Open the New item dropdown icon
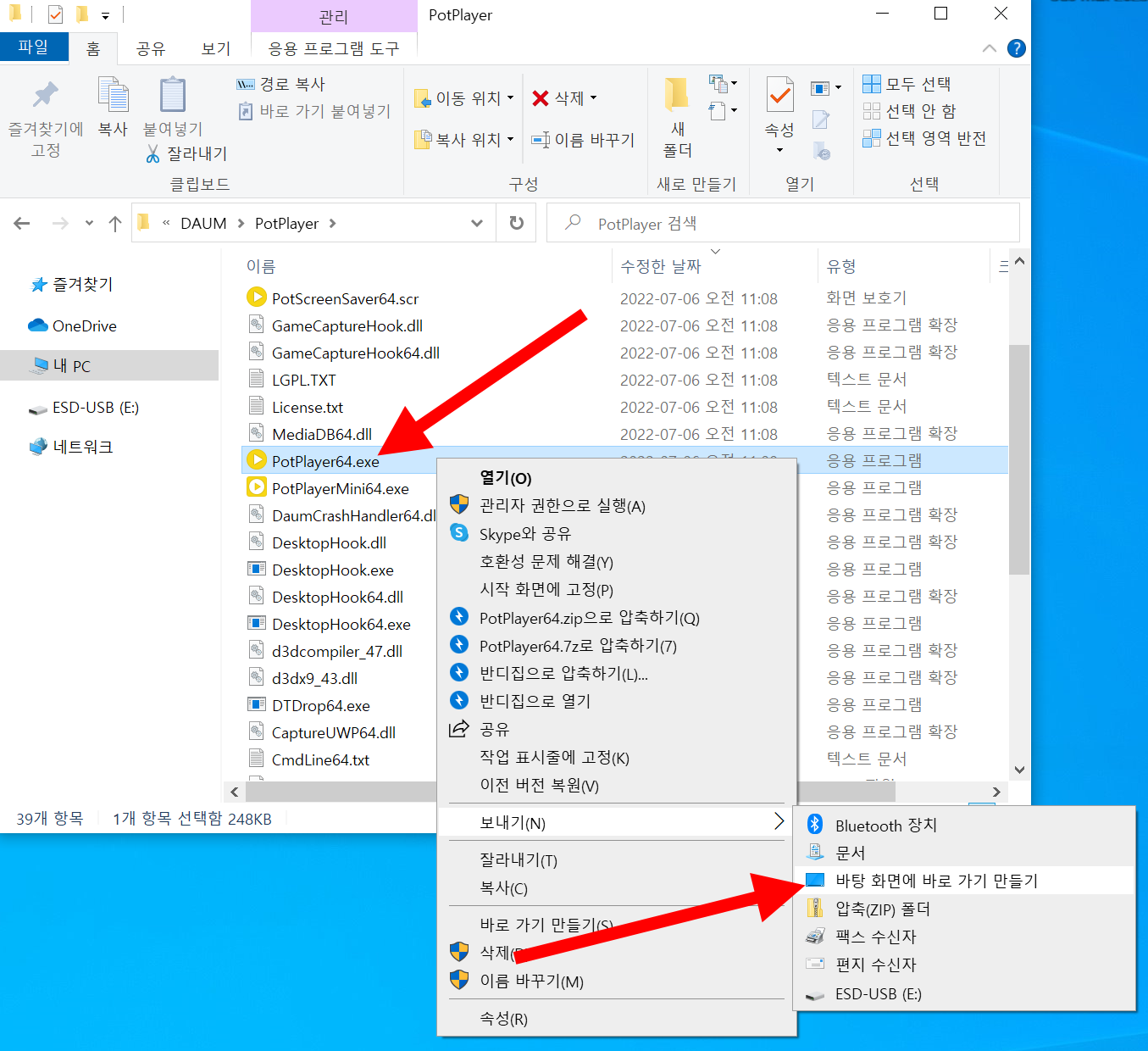The height and width of the screenshot is (1051, 1148). click(x=723, y=83)
